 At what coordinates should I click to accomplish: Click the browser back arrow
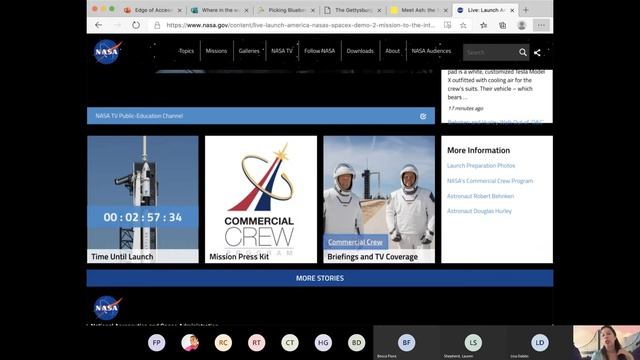tap(98, 25)
